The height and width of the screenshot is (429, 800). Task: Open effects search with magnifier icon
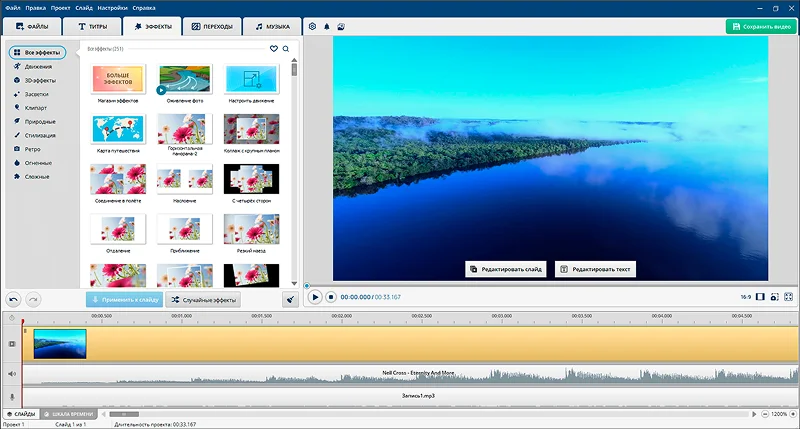pos(286,49)
